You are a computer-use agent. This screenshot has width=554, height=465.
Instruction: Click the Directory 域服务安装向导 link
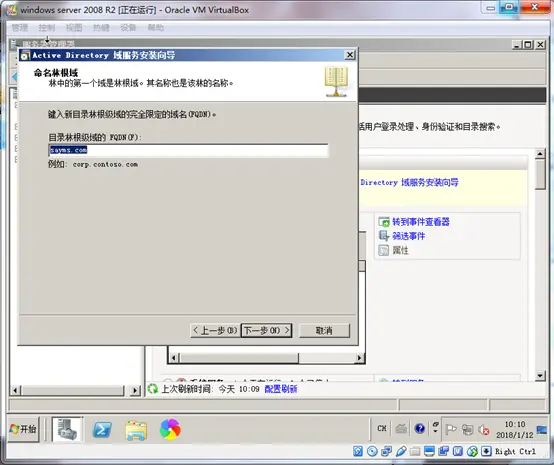tap(409, 182)
